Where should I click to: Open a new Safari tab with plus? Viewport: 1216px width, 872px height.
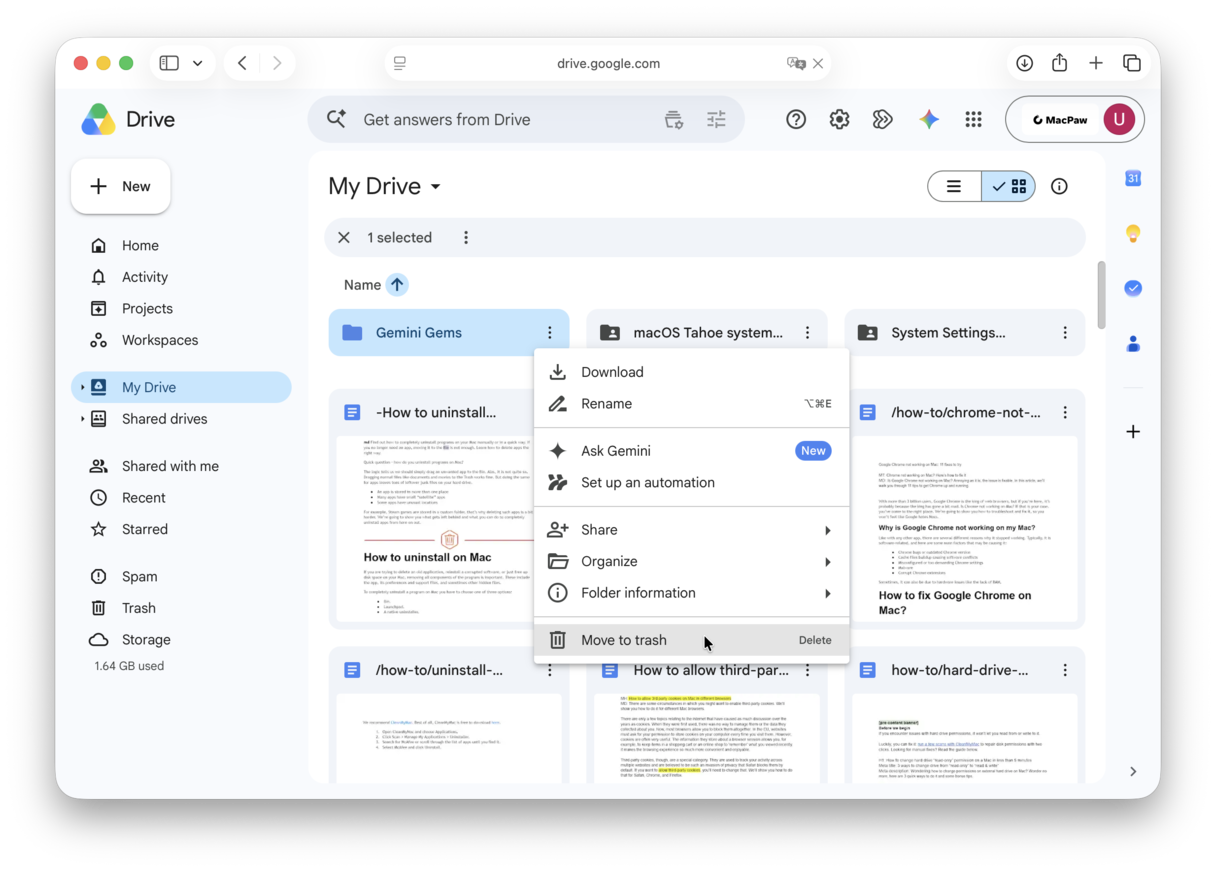coord(1096,63)
